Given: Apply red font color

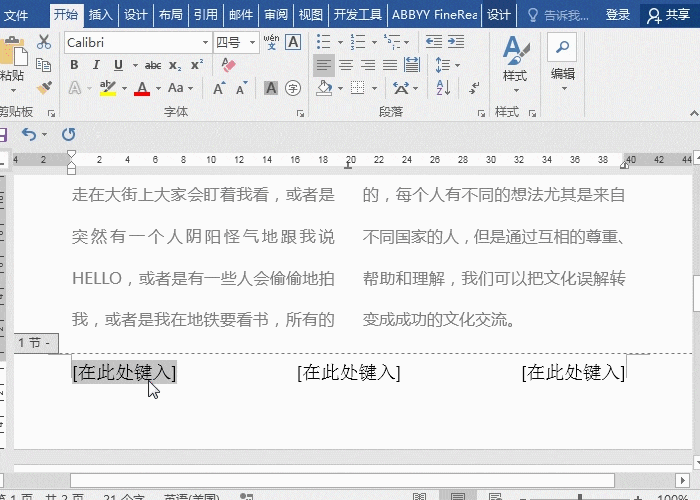Looking at the screenshot, I should pos(142,88).
